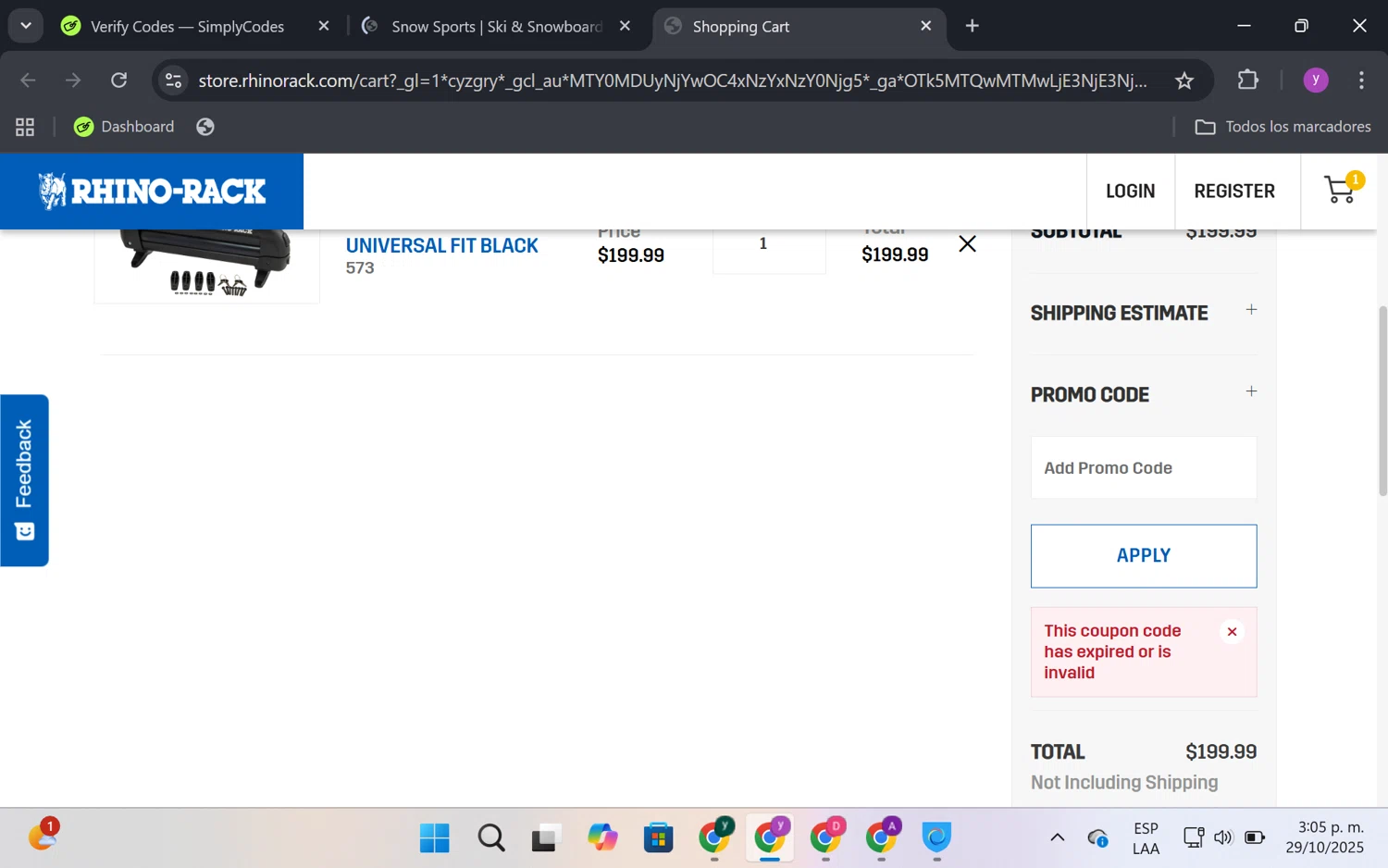Open the Feedback side tab

pyautogui.click(x=24, y=480)
